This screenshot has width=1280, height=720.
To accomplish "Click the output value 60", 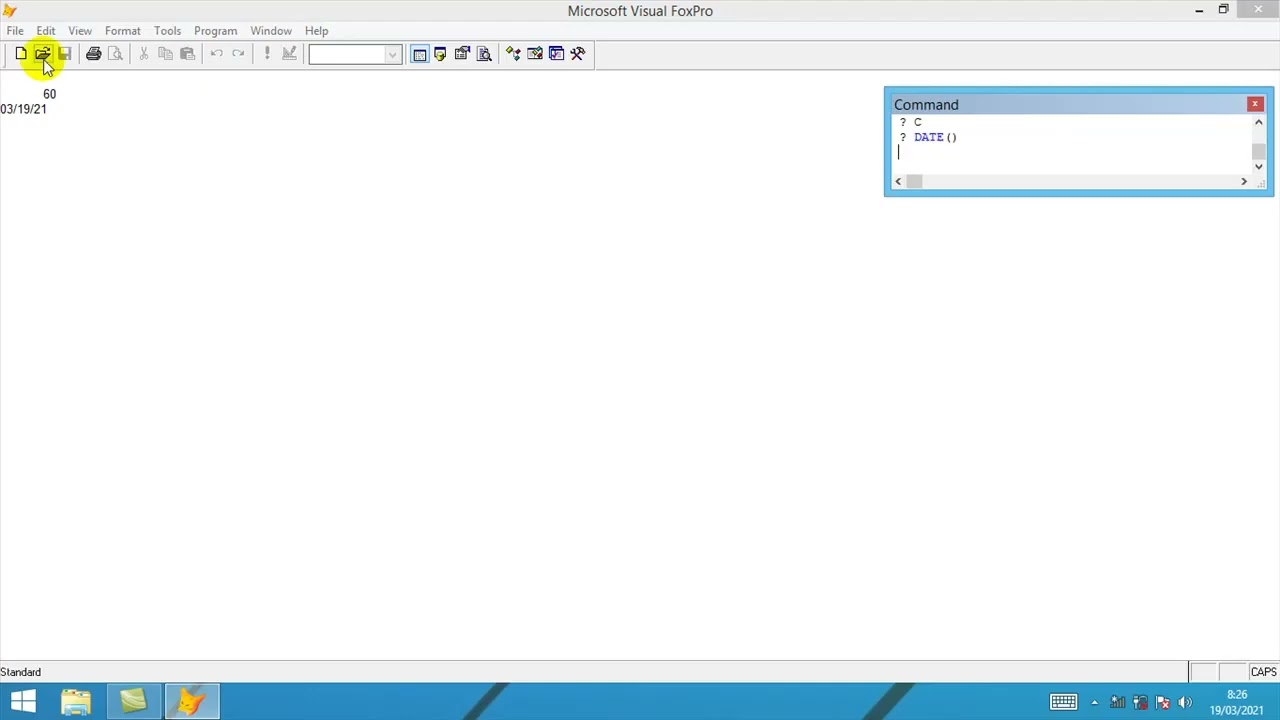I will point(49,94).
